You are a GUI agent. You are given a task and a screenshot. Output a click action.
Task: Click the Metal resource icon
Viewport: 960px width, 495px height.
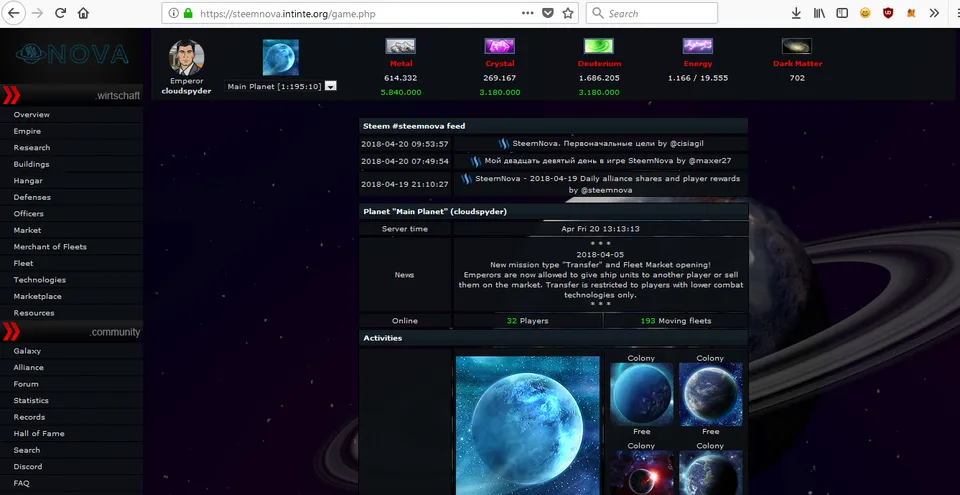point(400,46)
